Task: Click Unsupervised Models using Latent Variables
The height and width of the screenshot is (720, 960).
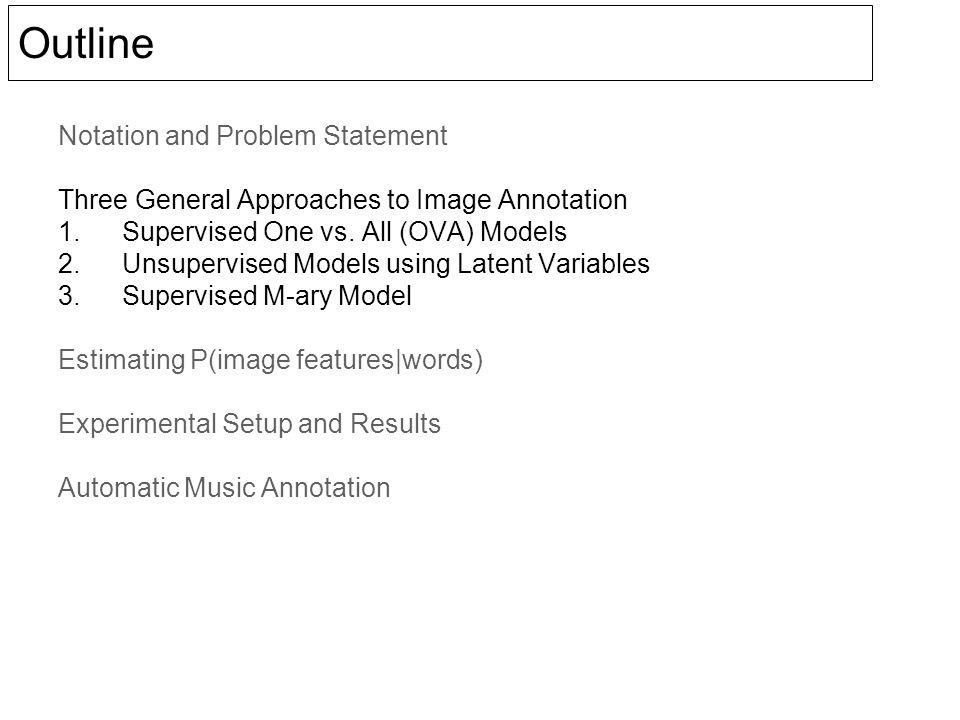Action: click(x=386, y=264)
